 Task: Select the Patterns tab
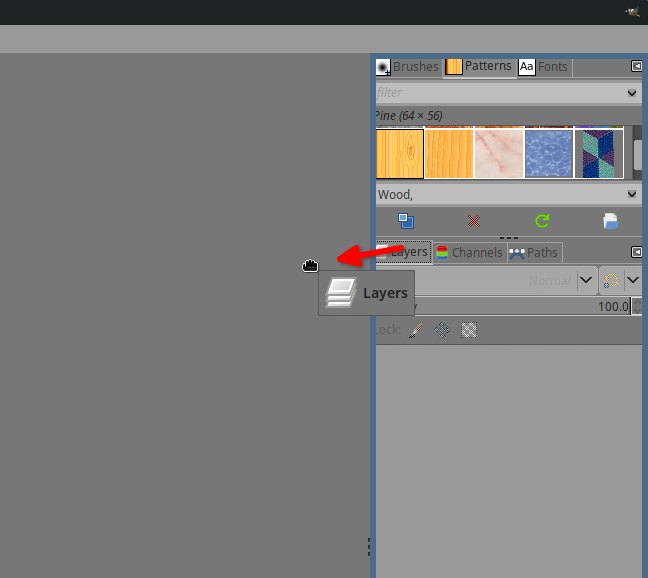click(479, 67)
